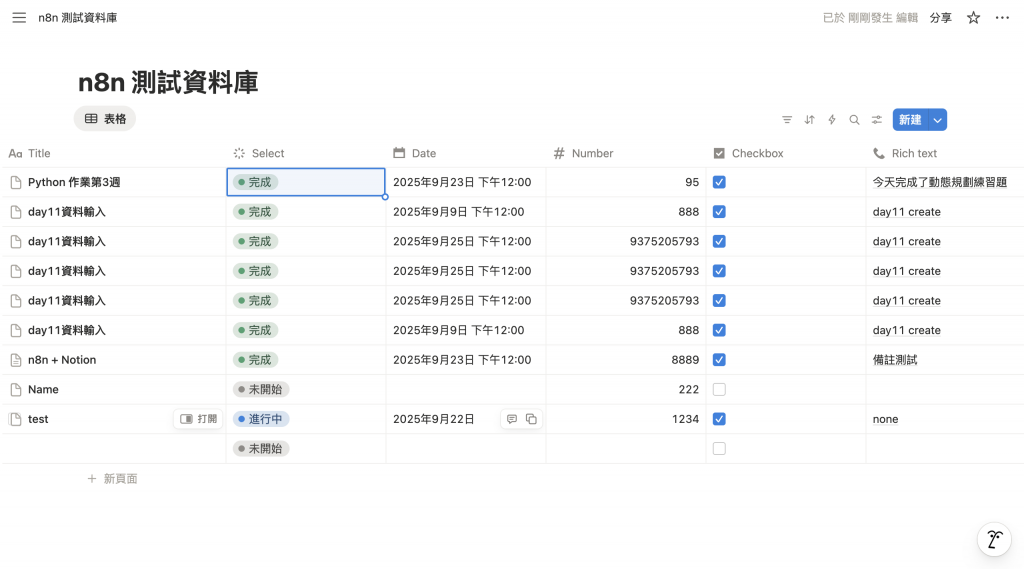
Task: Click empty title cell in the last row
Action: [x=114, y=449]
